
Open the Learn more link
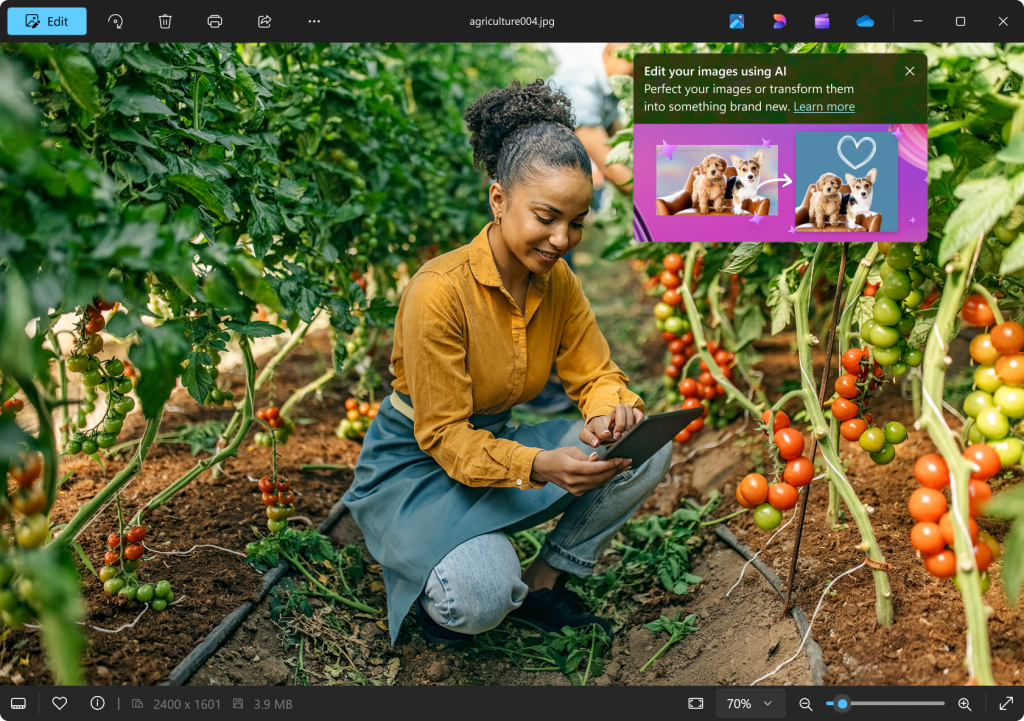[823, 107]
